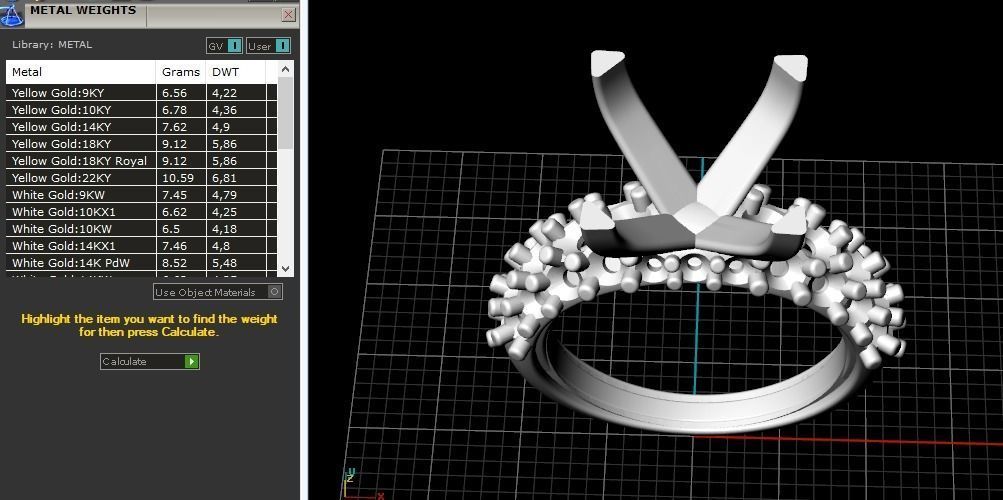Click the Metal Weights flask icon
Viewport: 1003px width, 500px height.
coord(12,13)
